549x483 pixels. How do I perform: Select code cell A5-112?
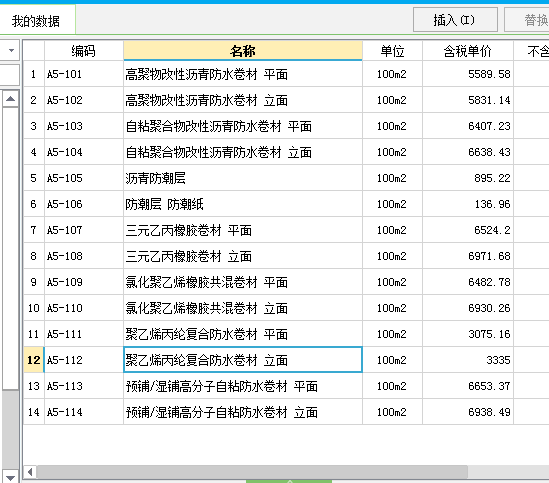click(84, 360)
